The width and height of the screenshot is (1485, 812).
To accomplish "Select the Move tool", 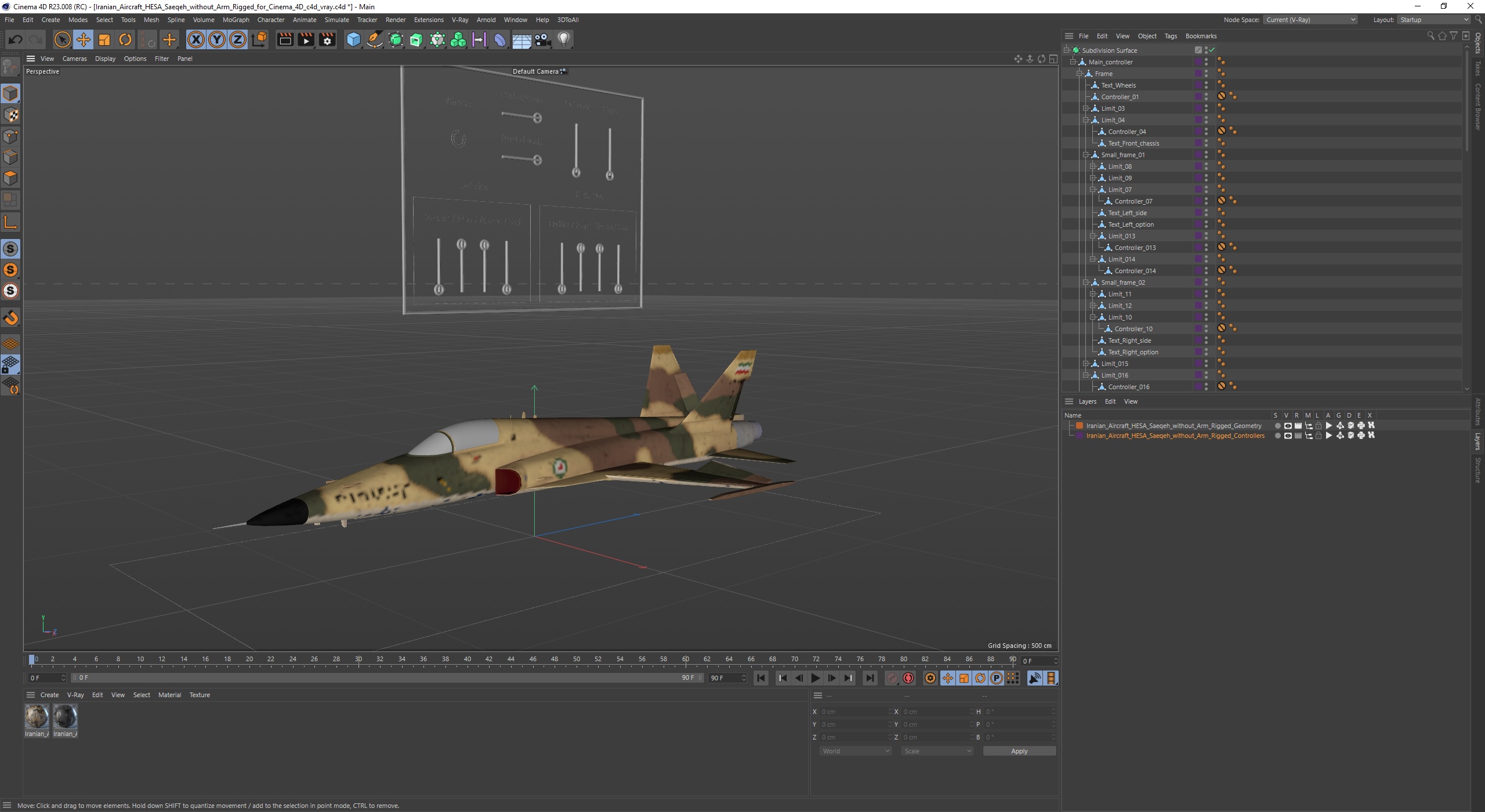I will click(x=83, y=39).
